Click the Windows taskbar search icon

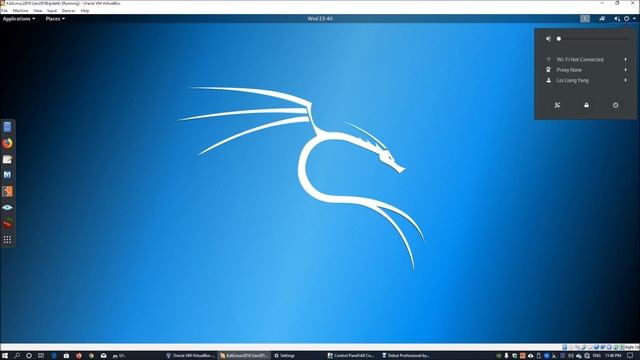pyautogui.click(x=17, y=356)
